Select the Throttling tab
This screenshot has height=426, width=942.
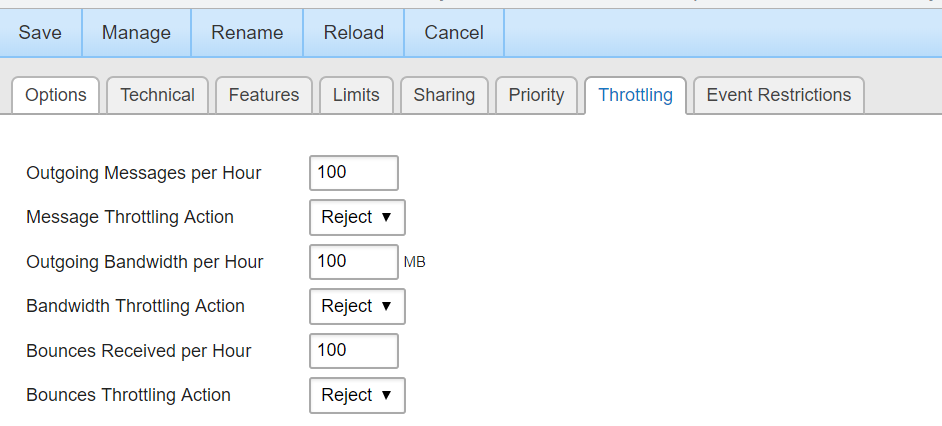point(636,95)
